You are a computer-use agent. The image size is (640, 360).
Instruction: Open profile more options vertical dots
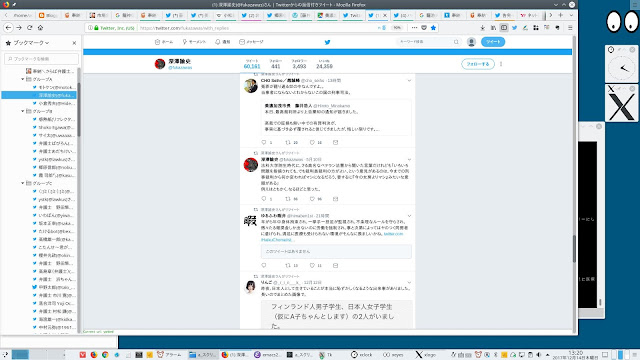tap(501, 64)
